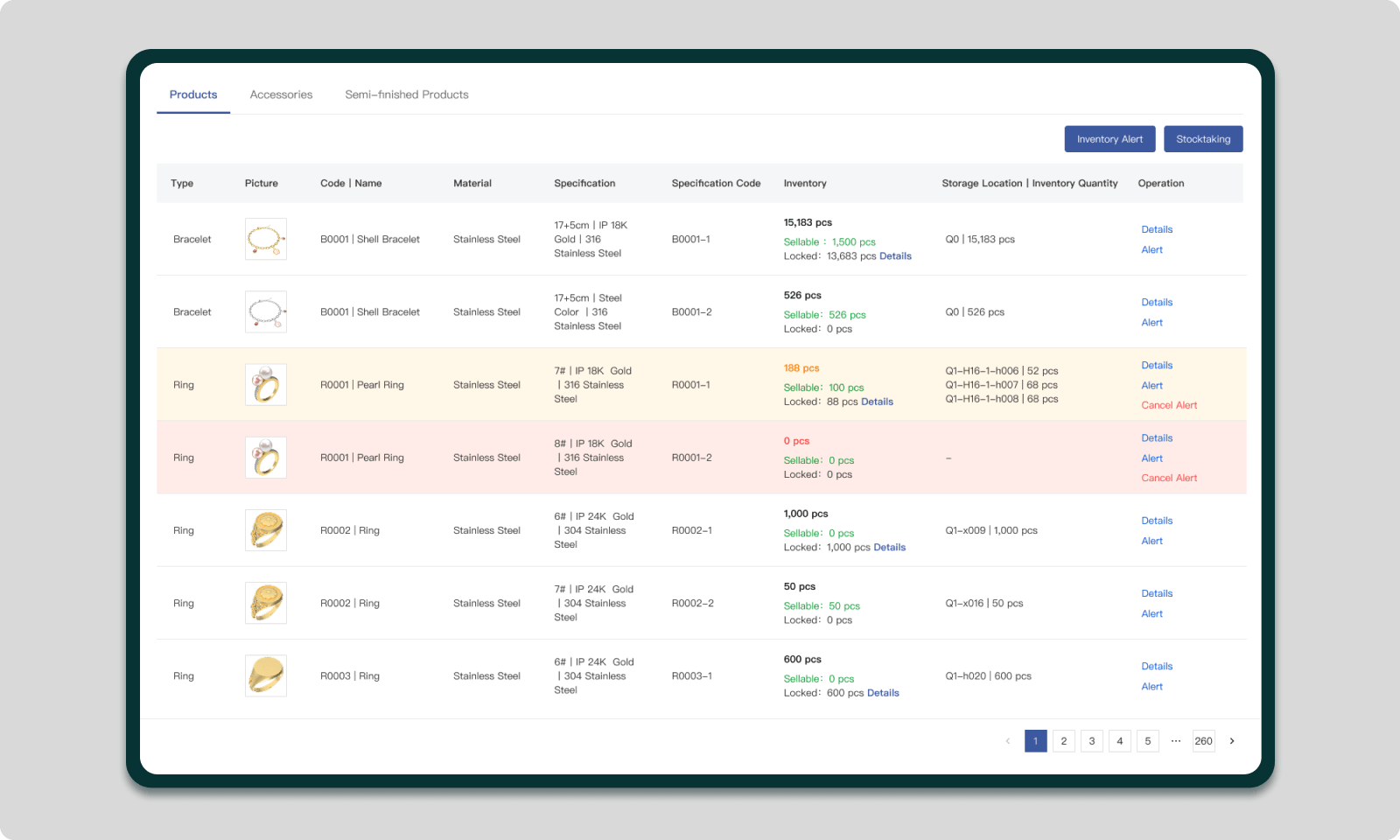
Task: Set Alert for B0001-2
Action: tap(1151, 322)
